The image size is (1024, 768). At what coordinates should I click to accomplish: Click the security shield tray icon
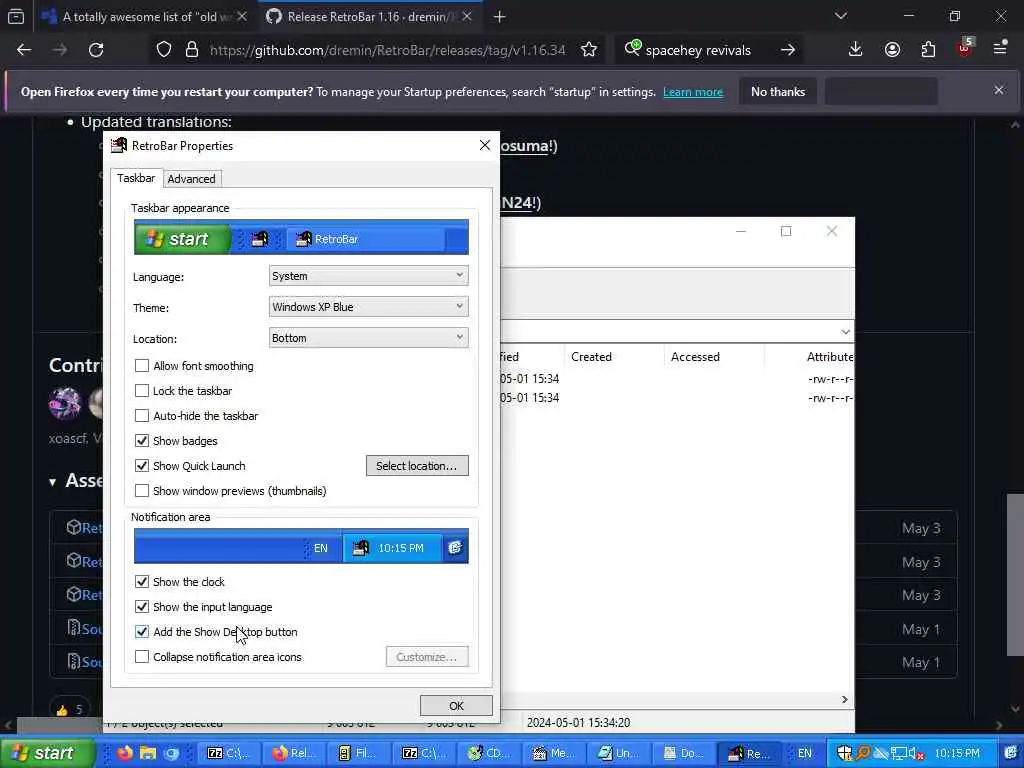click(844, 753)
